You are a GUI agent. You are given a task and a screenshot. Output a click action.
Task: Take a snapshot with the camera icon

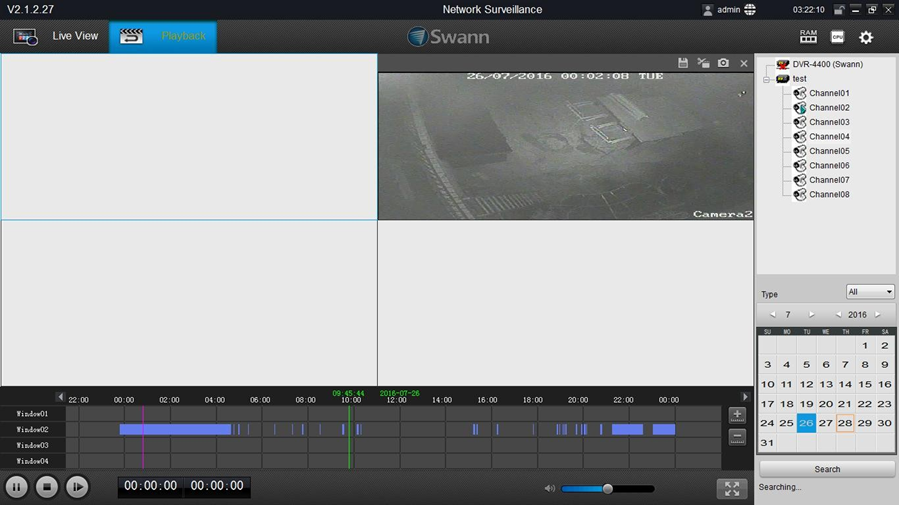(x=723, y=63)
